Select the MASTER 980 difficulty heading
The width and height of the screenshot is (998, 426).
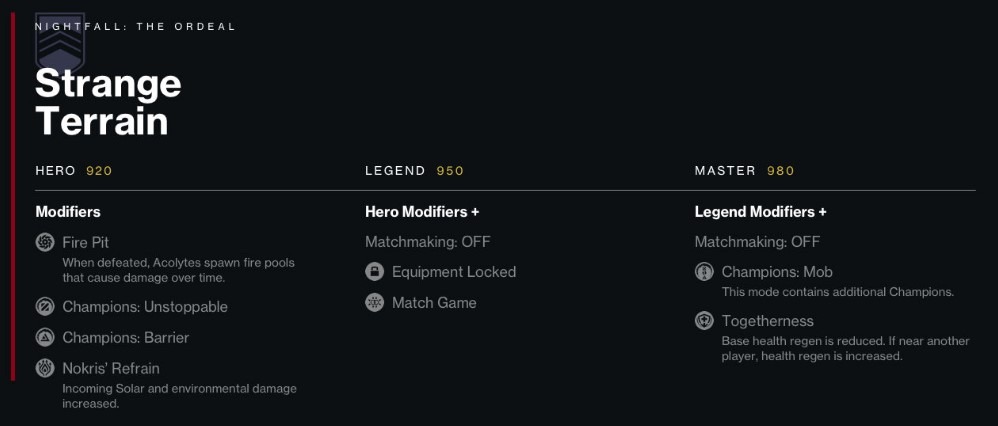point(744,171)
